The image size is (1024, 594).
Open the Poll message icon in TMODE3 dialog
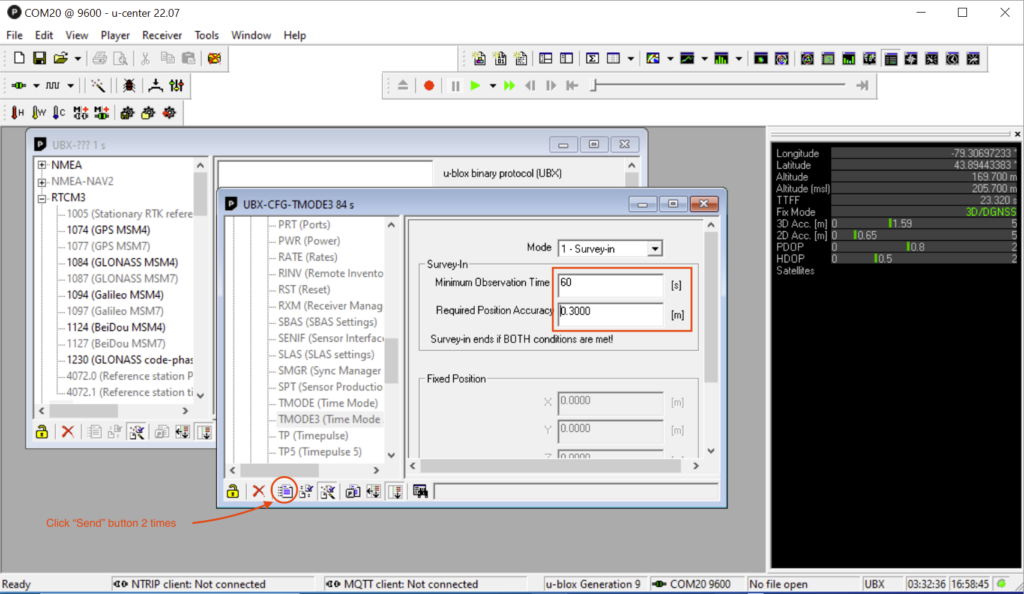point(306,491)
